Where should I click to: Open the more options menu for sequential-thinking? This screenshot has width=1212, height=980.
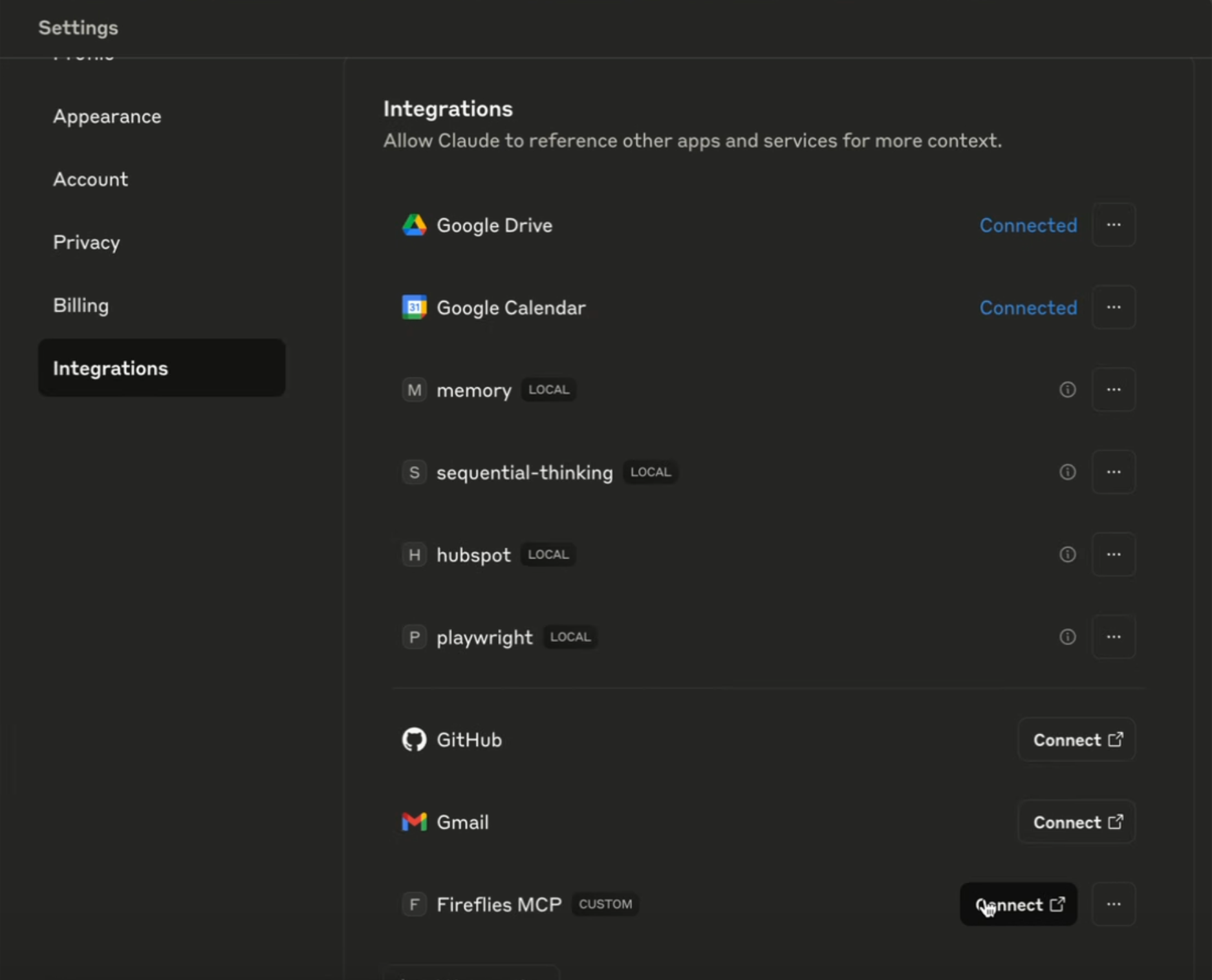pos(1114,472)
